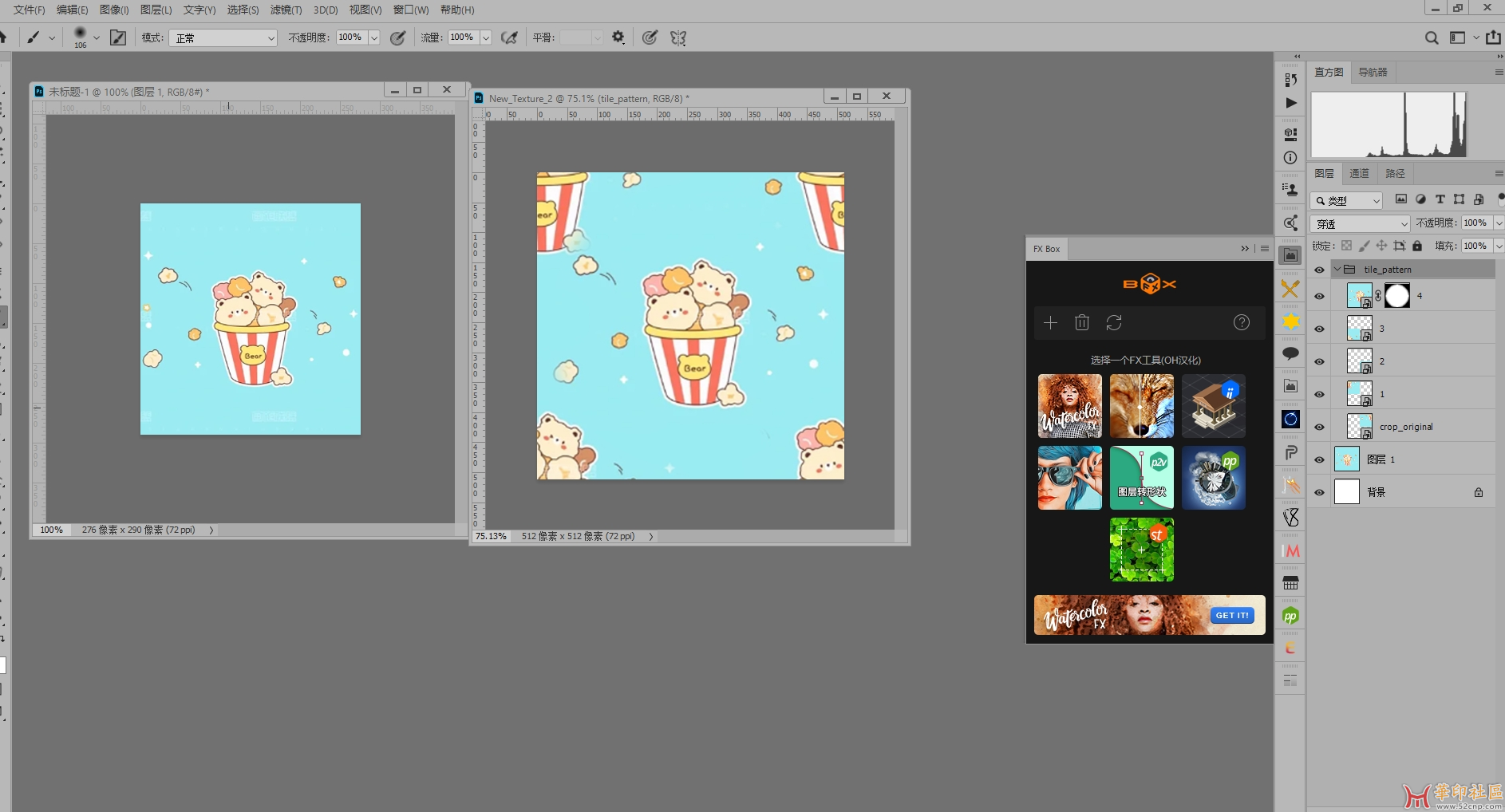Image resolution: width=1505 pixels, height=812 pixels.
Task: Click the Watercolor FX tool thumbnail
Action: coord(1070,406)
